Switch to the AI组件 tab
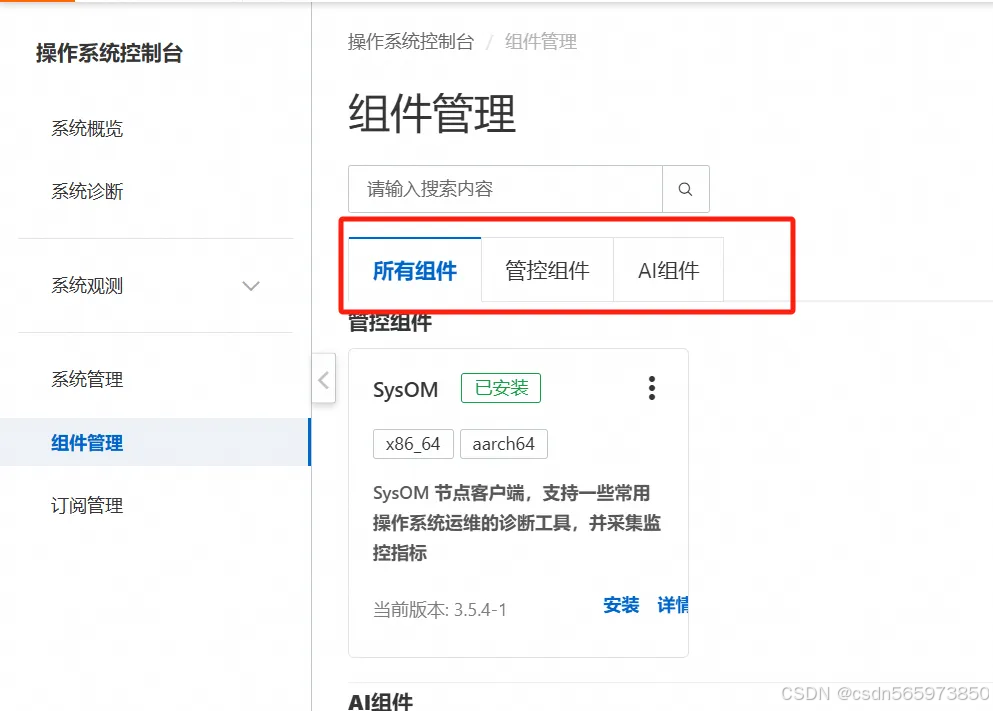Image resolution: width=993 pixels, height=711 pixels. click(668, 270)
